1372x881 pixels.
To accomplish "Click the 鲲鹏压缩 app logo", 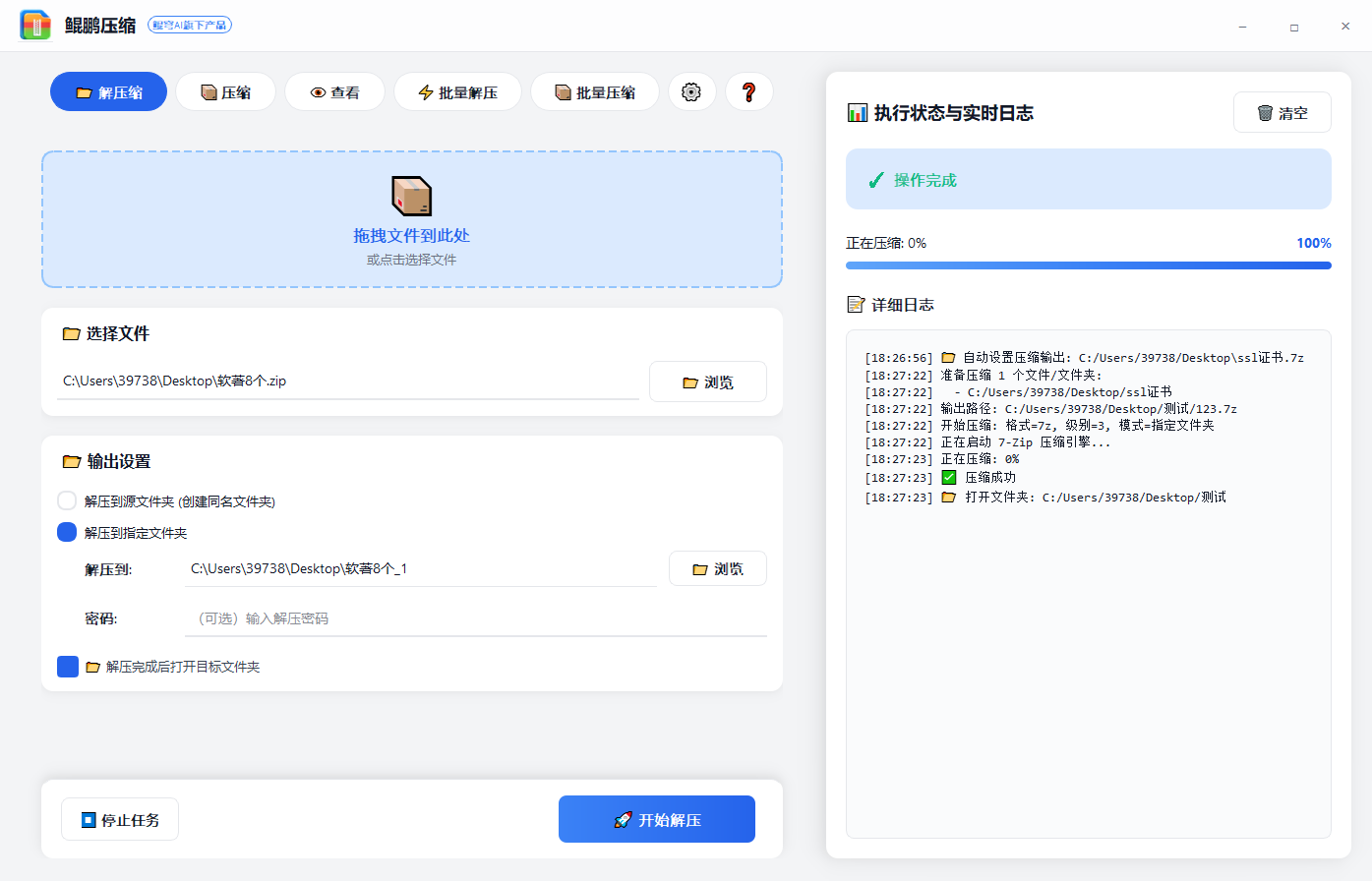I will pyautogui.click(x=35, y=25).
